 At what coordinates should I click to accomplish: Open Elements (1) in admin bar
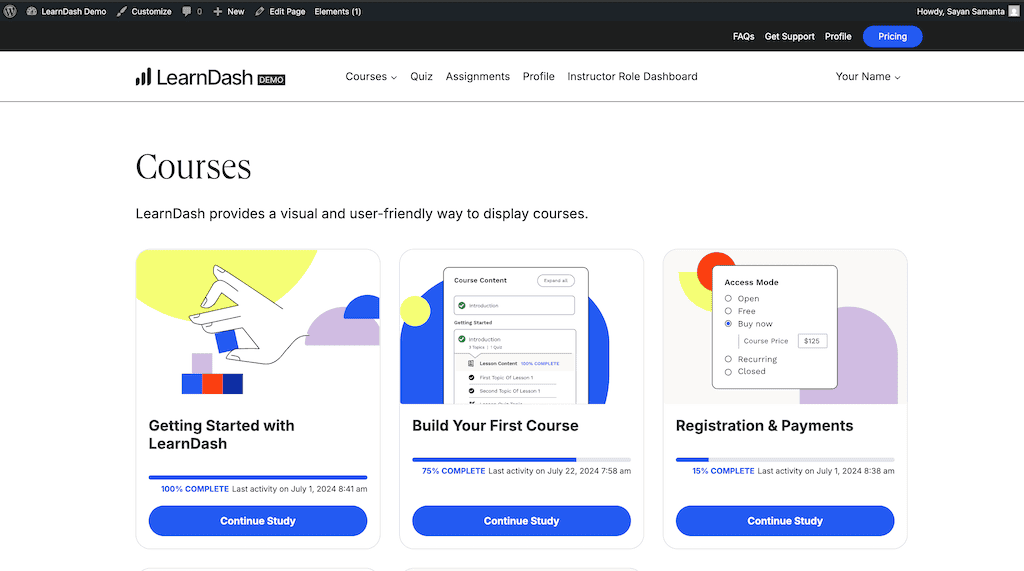click(338, 11)
